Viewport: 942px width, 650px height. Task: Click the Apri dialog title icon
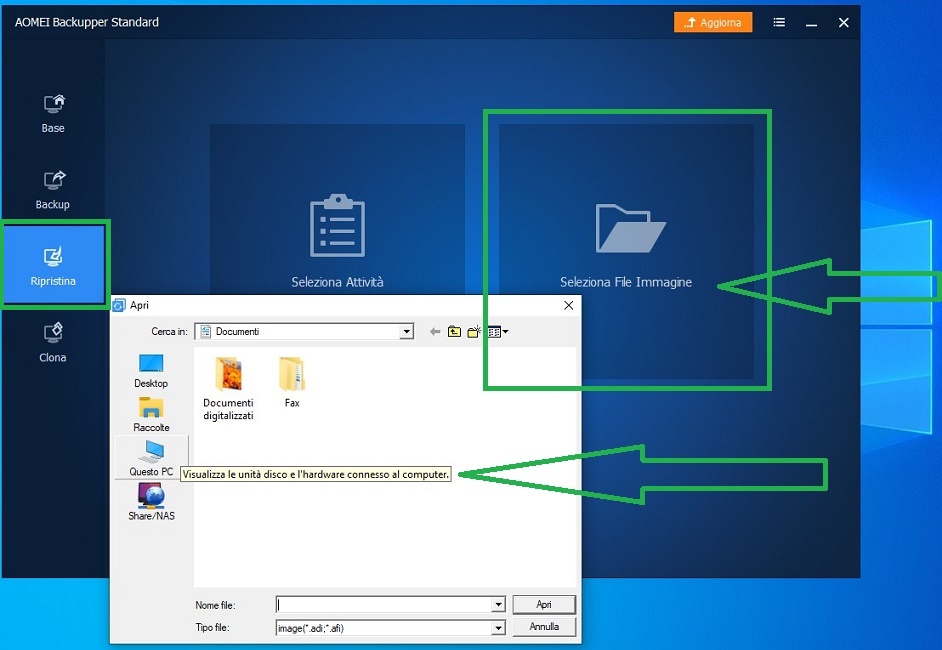(119, 305)
